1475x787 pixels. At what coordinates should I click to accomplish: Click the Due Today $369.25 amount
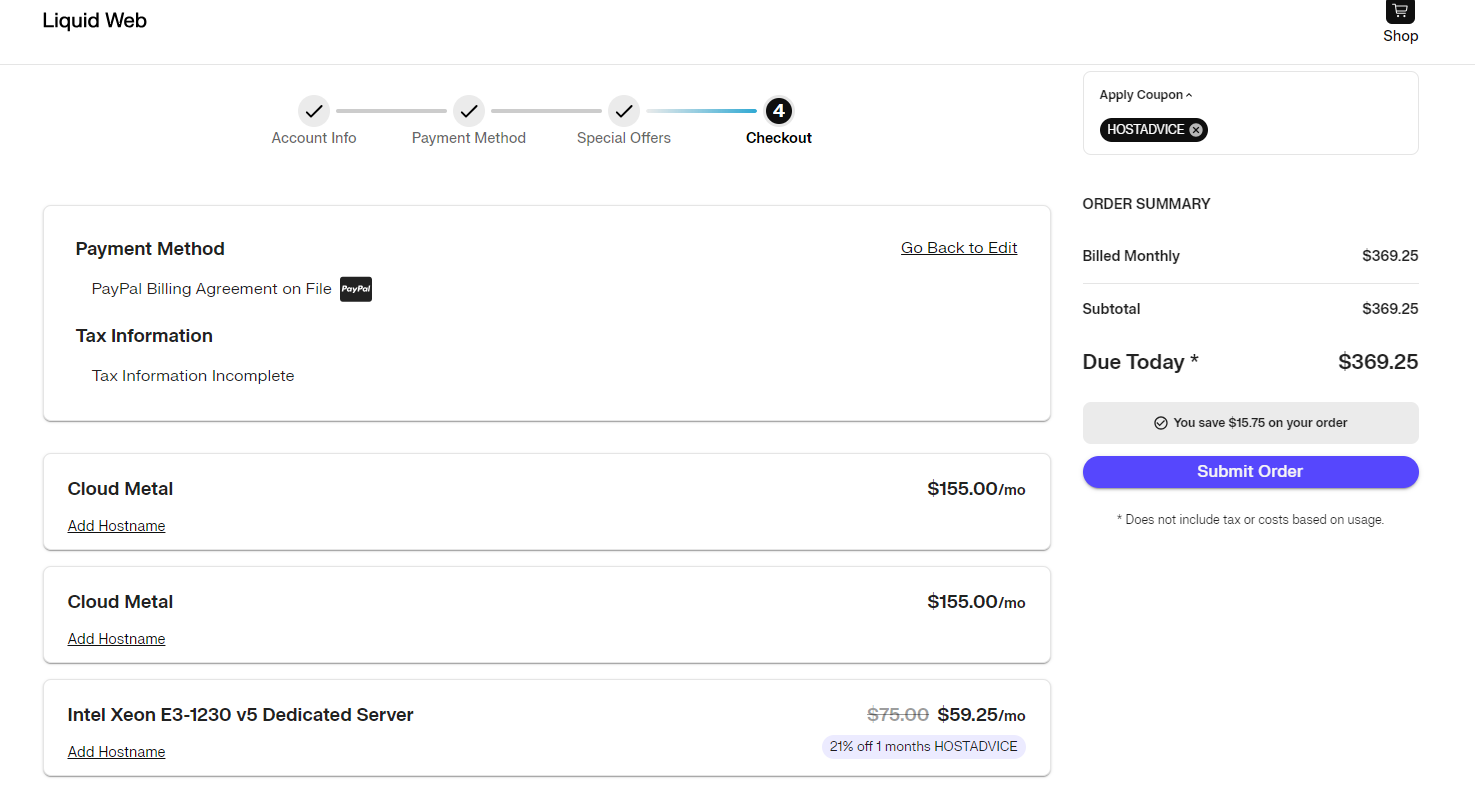1378,362
